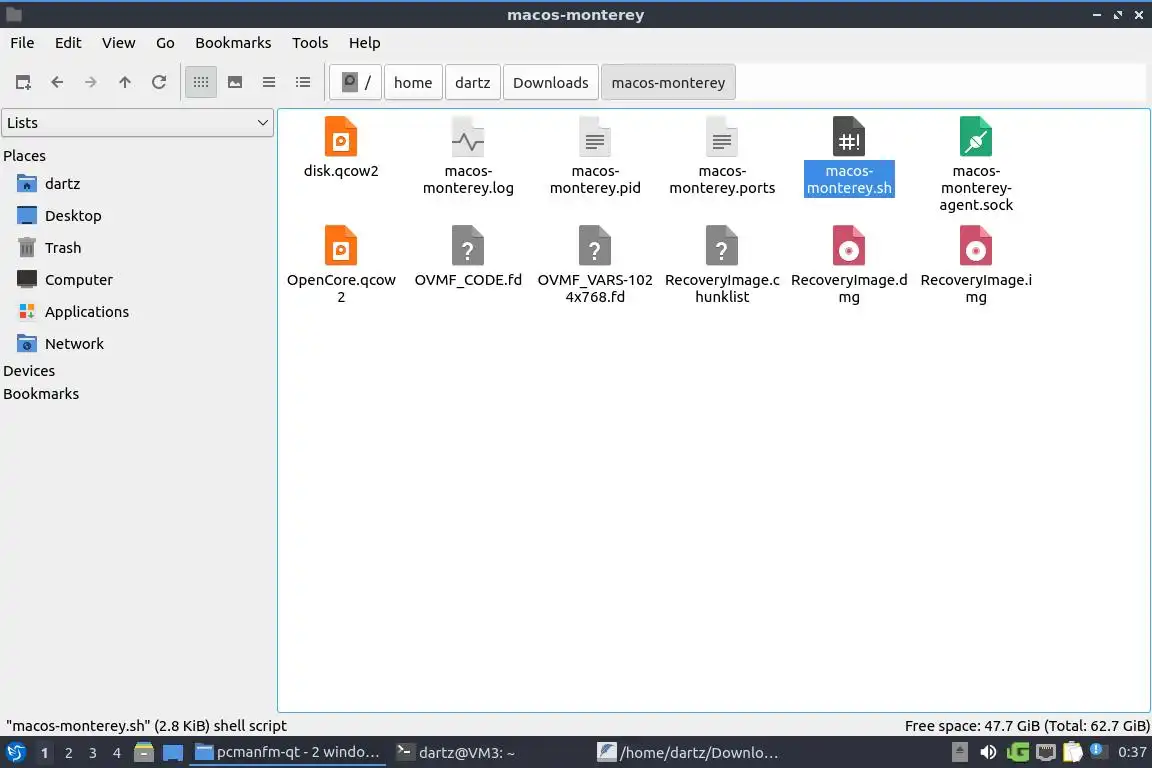1152x768 pixels.
Task: Switch to icon view mode
Action: (x=201, y=82)
